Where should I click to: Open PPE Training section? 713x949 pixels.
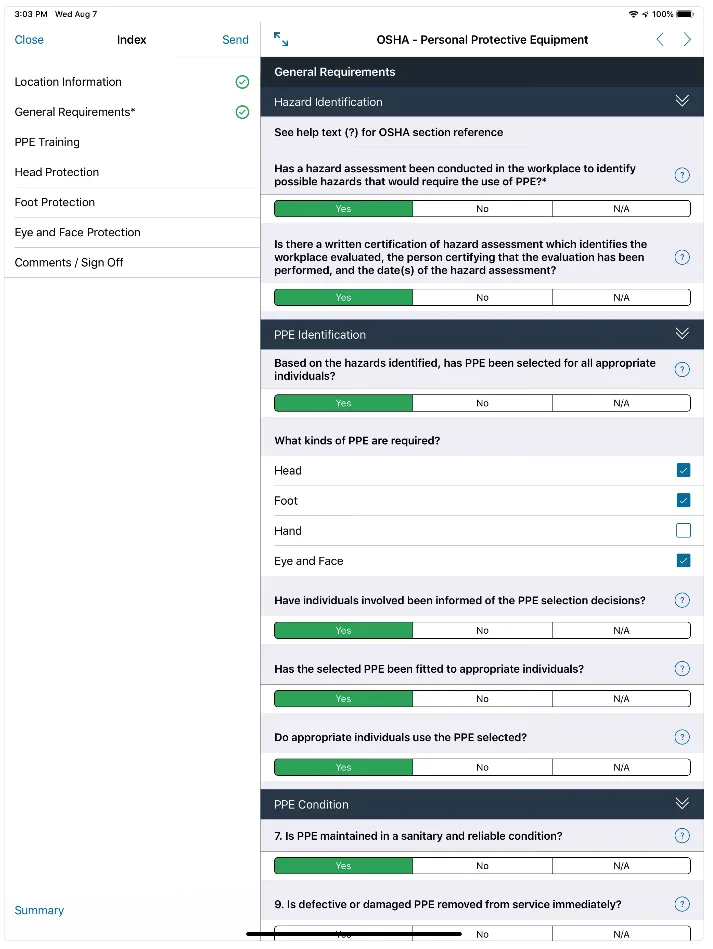pos(132,142)
